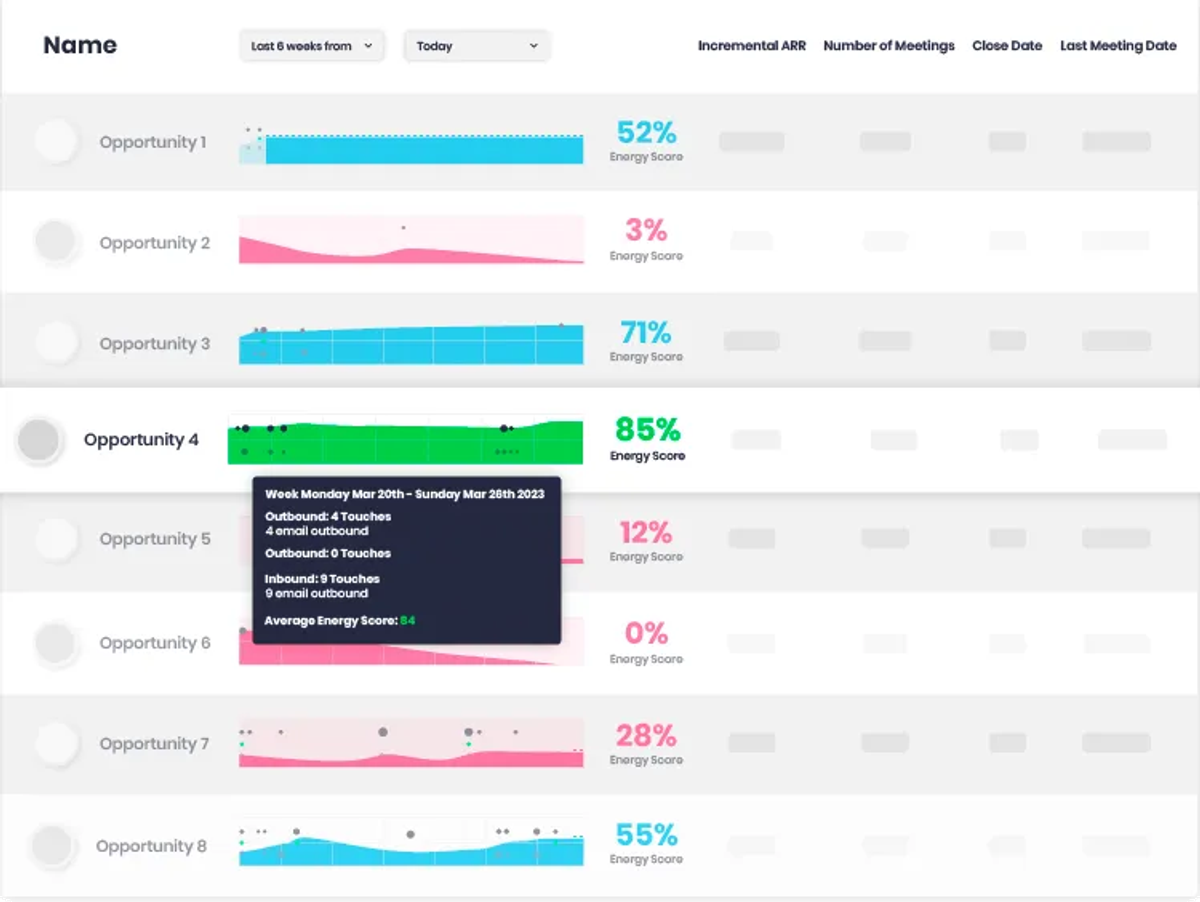The height and width of the screenshot is (902, 1200).
Task: Click "9 email outbound" tooltip line
Action: [x=317, y=593]
